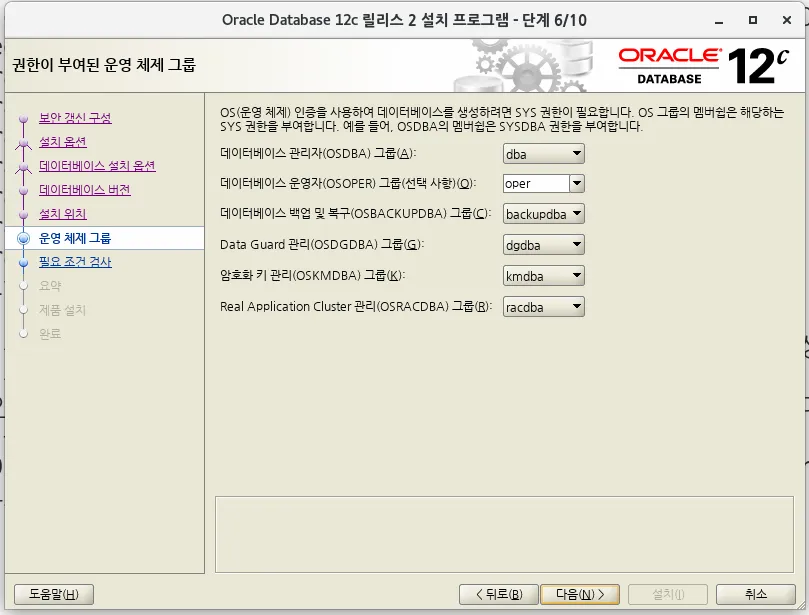The image size is (809, 615).
Task: Open the OSBACKUPDBA dropdown showing backupdba
Action: coord(543,214)
